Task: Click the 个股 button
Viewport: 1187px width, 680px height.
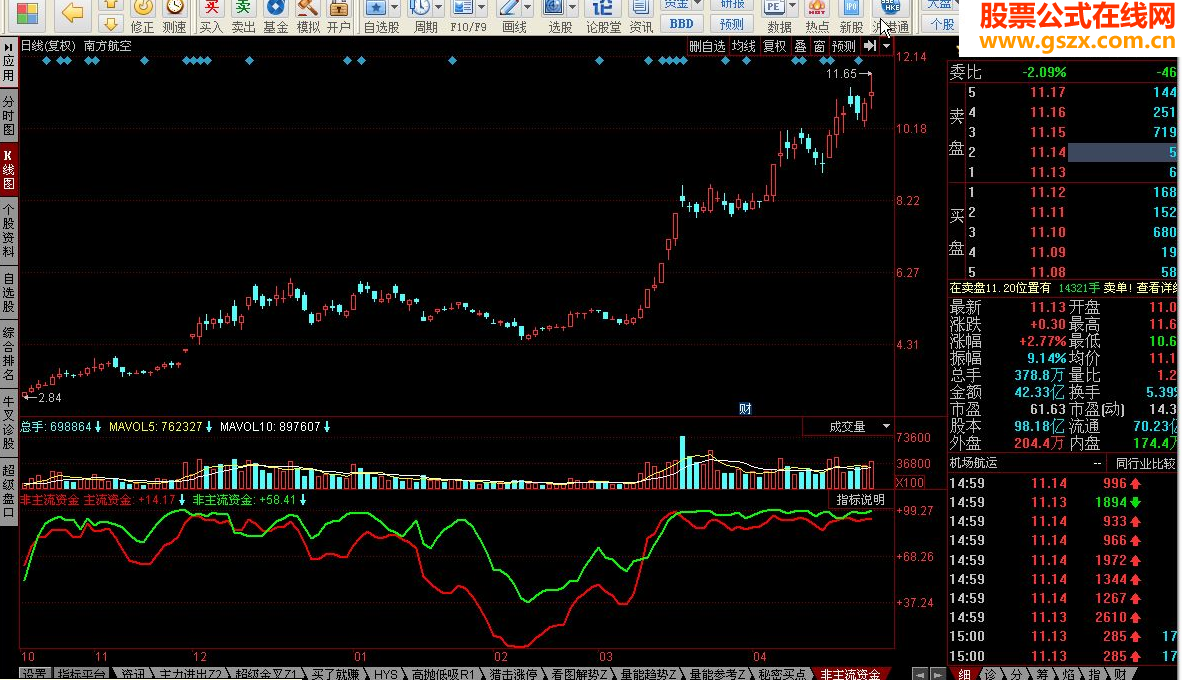Action: [x=941, y=24]
